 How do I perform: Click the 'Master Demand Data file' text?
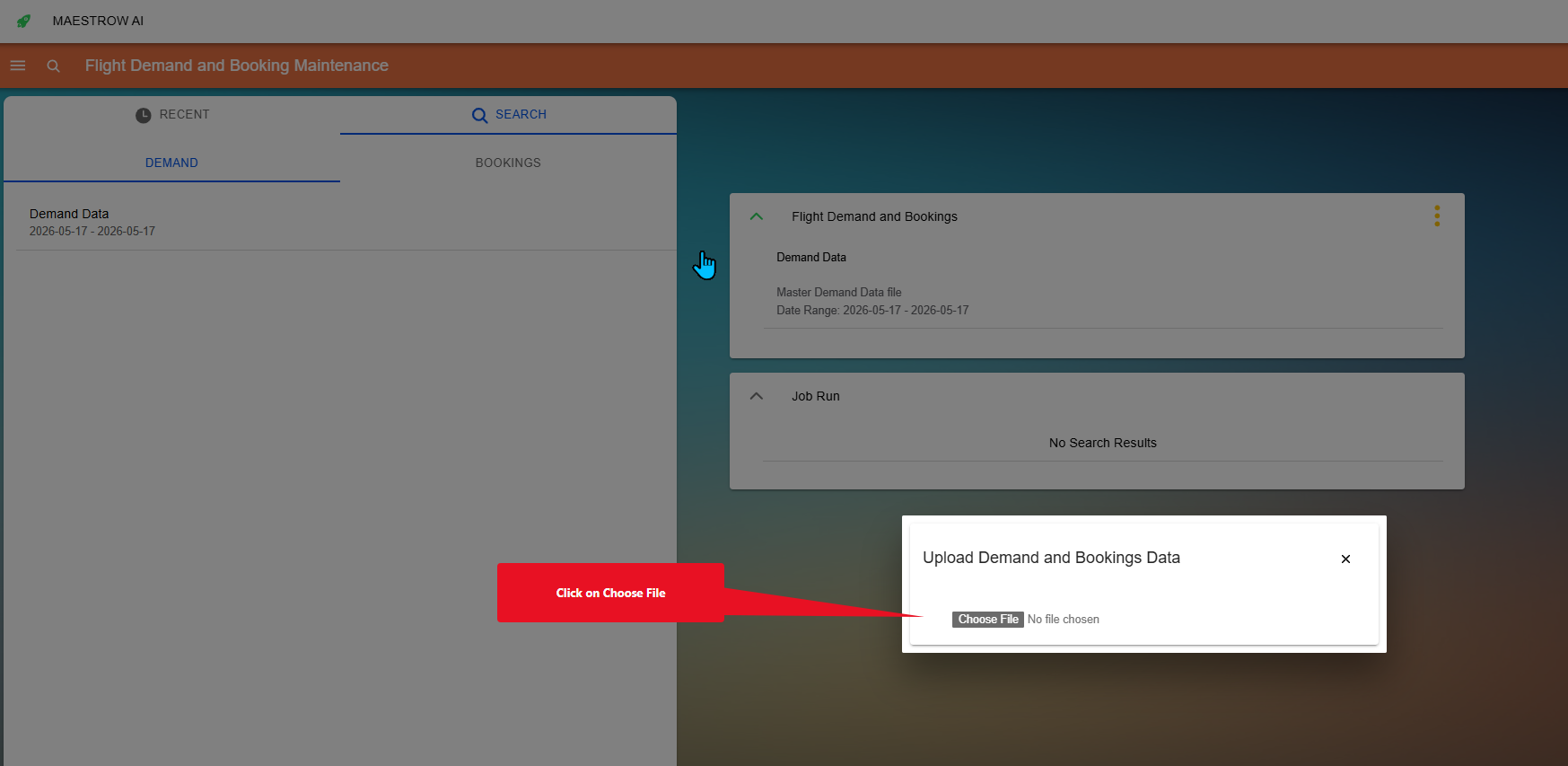(839, 293)
